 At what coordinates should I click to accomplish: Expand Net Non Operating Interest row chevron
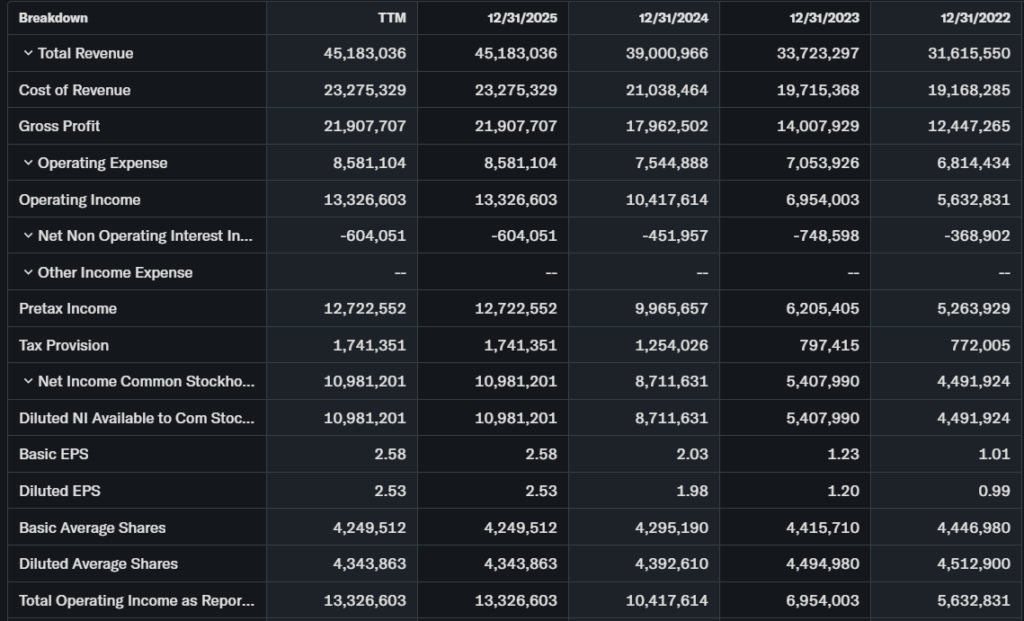point(27,236)
